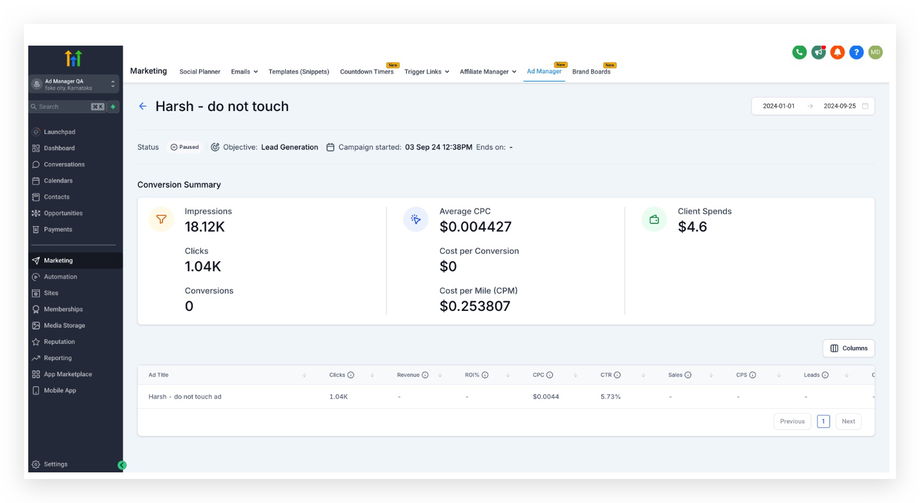Click the start date 2024-01-01 field
This screenshot has width=920, height=503.
pyautogui.click(x=779, y=106)
